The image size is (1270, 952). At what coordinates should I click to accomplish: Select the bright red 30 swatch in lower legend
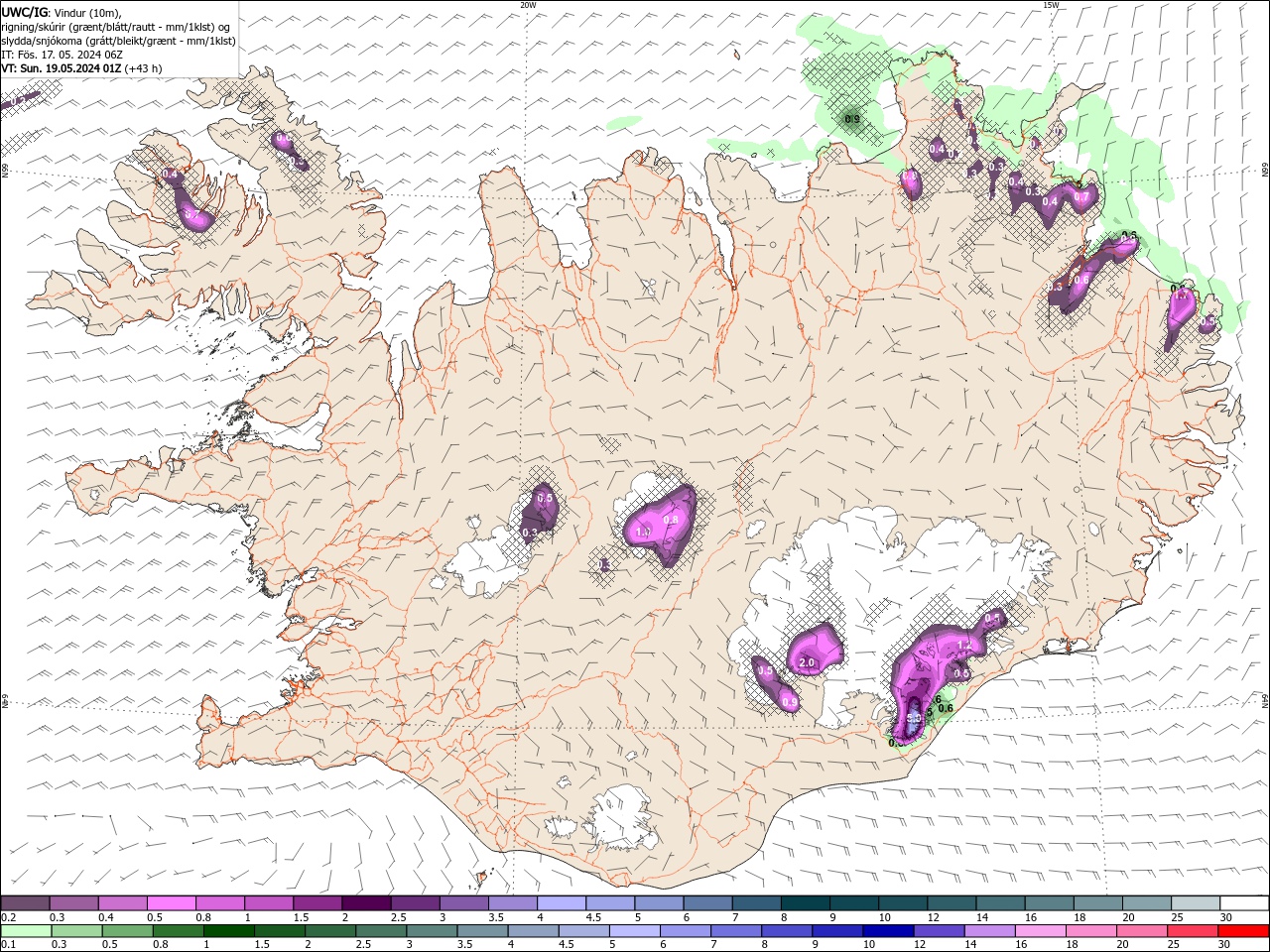tap(1244, 931)
